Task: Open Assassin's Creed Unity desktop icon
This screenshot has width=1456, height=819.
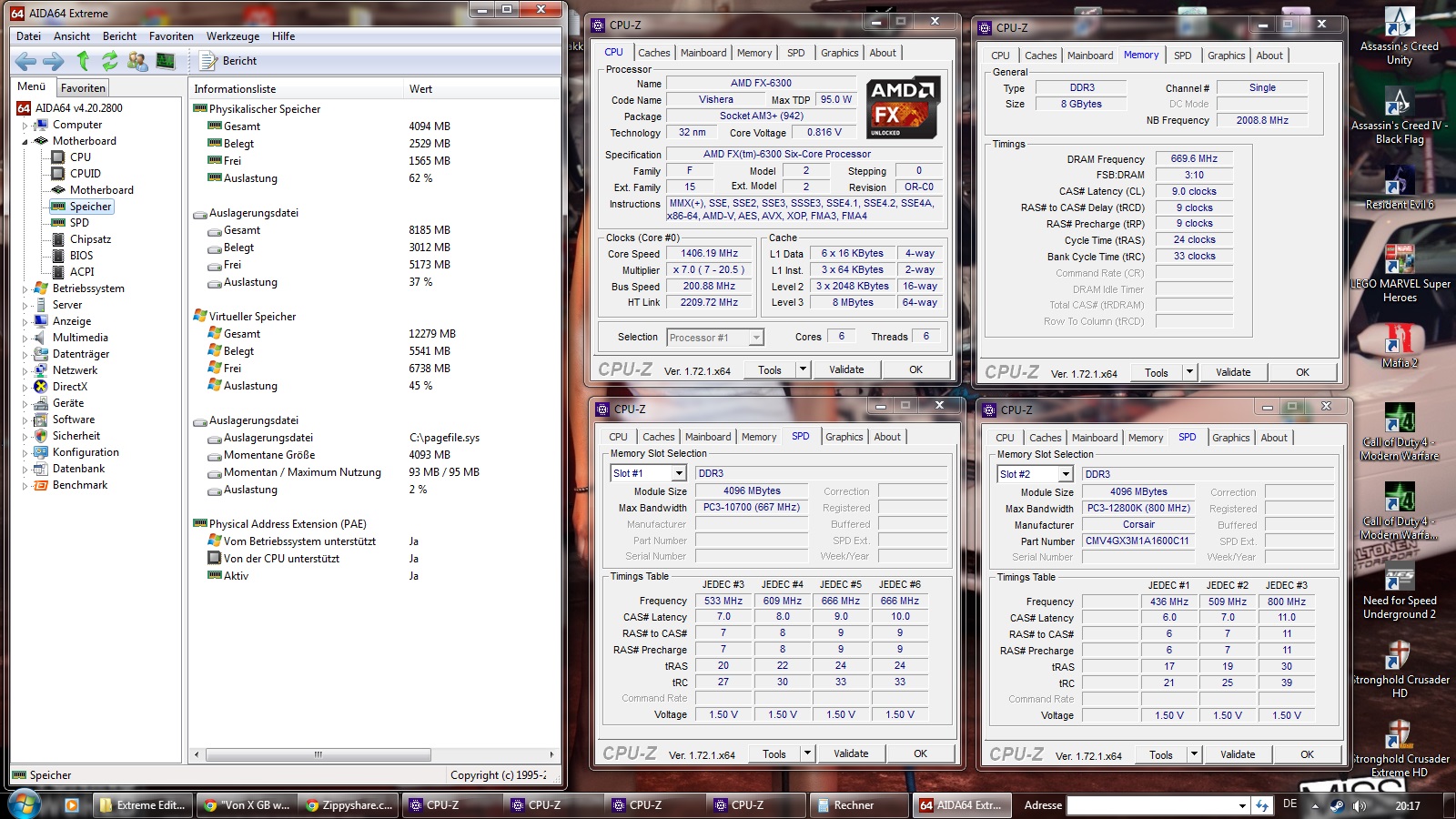Action: coord(1400,36)
